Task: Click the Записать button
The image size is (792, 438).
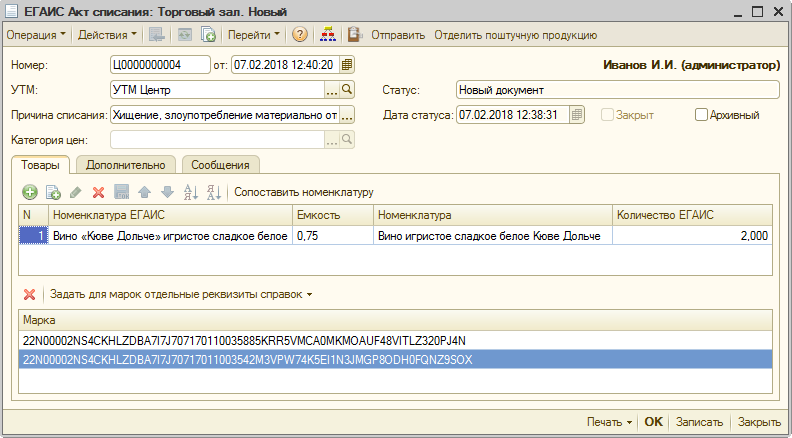Action: (699, 422)
